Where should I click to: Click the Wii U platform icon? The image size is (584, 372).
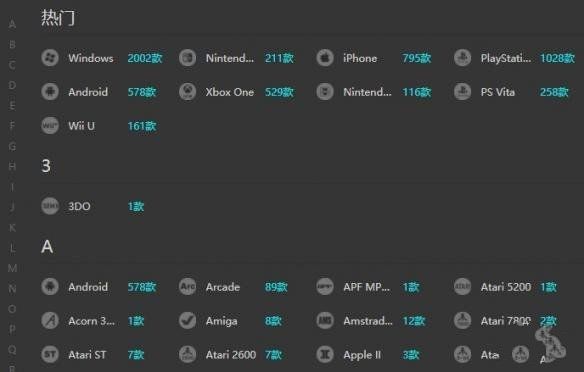tap(50, 125)
